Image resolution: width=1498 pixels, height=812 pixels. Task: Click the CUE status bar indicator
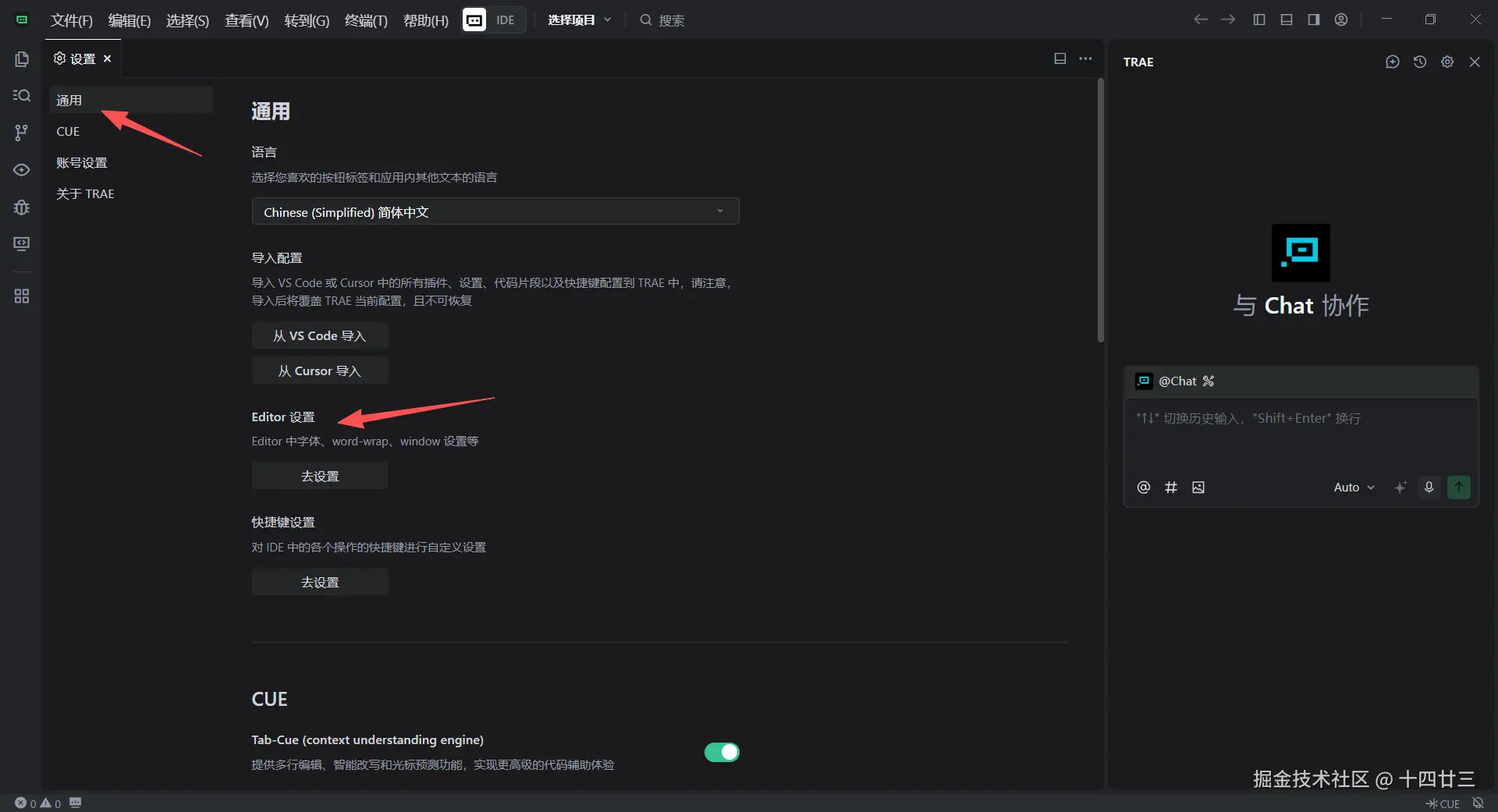click(1443, 803)
